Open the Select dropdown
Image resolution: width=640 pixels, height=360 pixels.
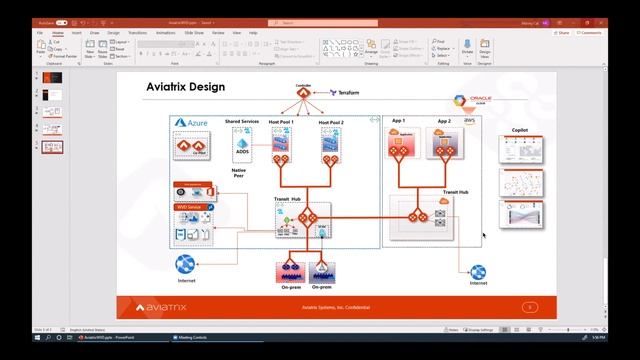(x=441, y=55)
